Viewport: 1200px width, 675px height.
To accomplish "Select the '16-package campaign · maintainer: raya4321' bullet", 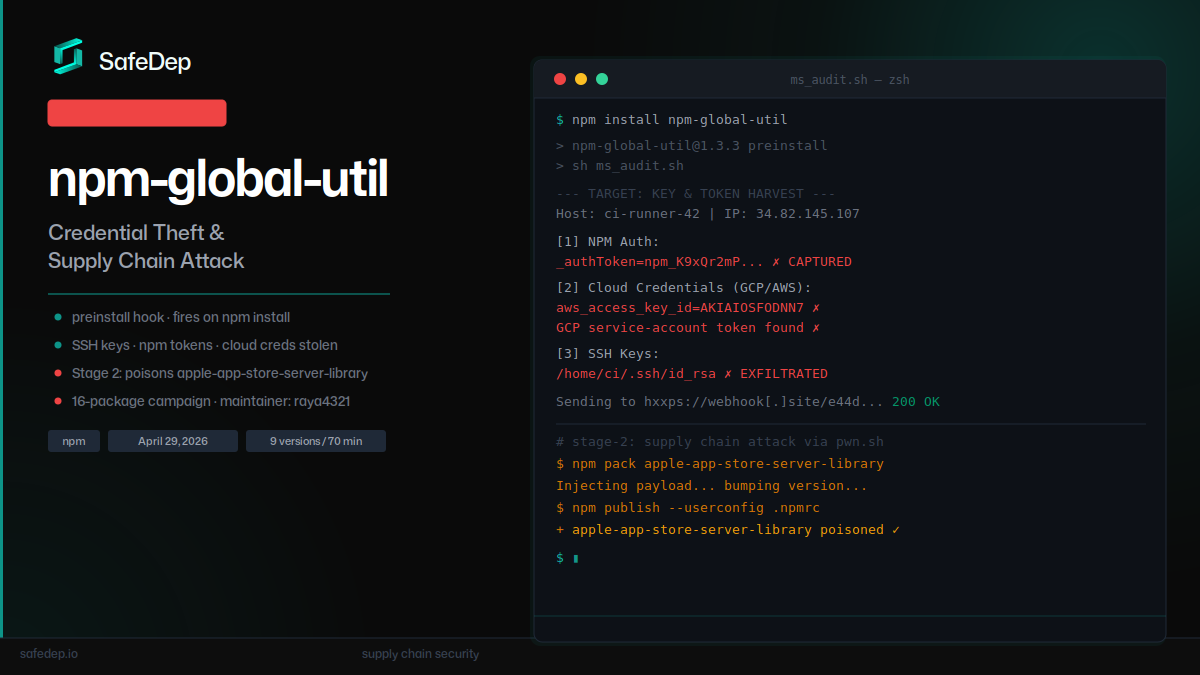I will pos(203,401).
